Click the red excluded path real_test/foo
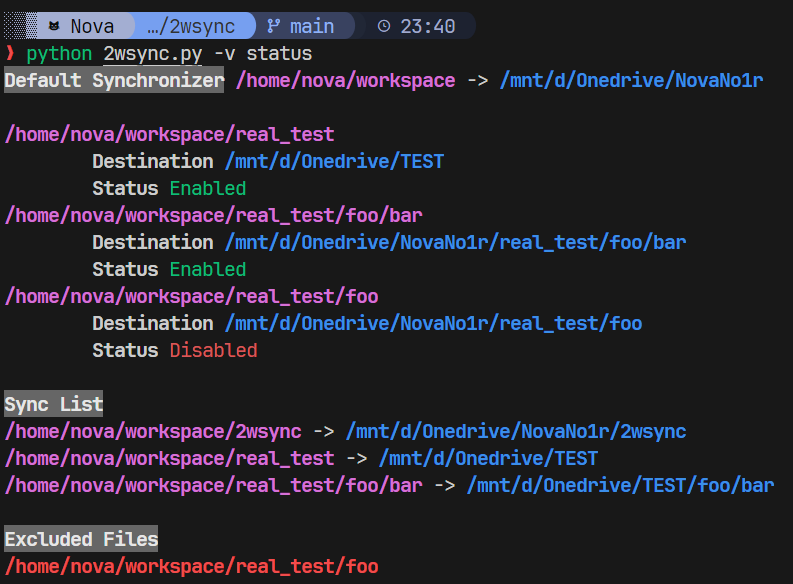Image resolution: width=793 pixels, height=584 pixels. pos(191,567)
